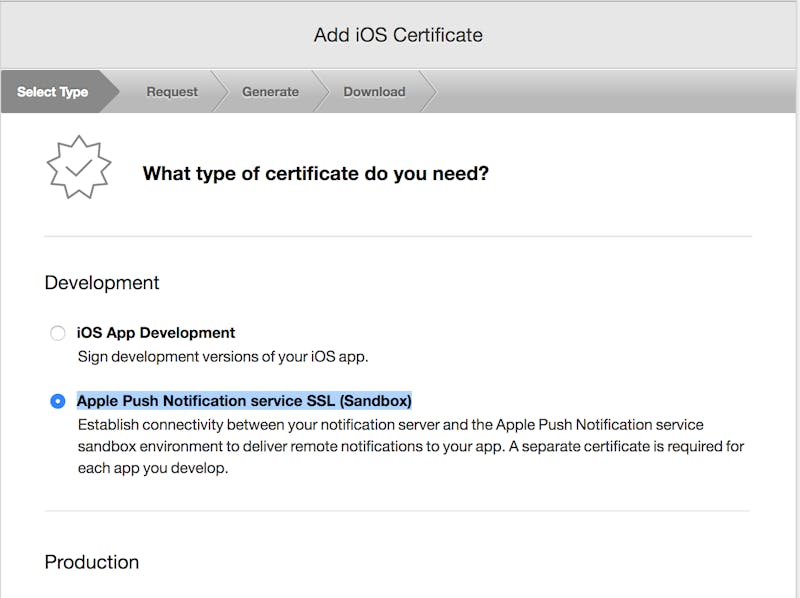Click the highlighted Apple Push Notification SSL label
The image size is (800, 598).
(x=244, y=401)
